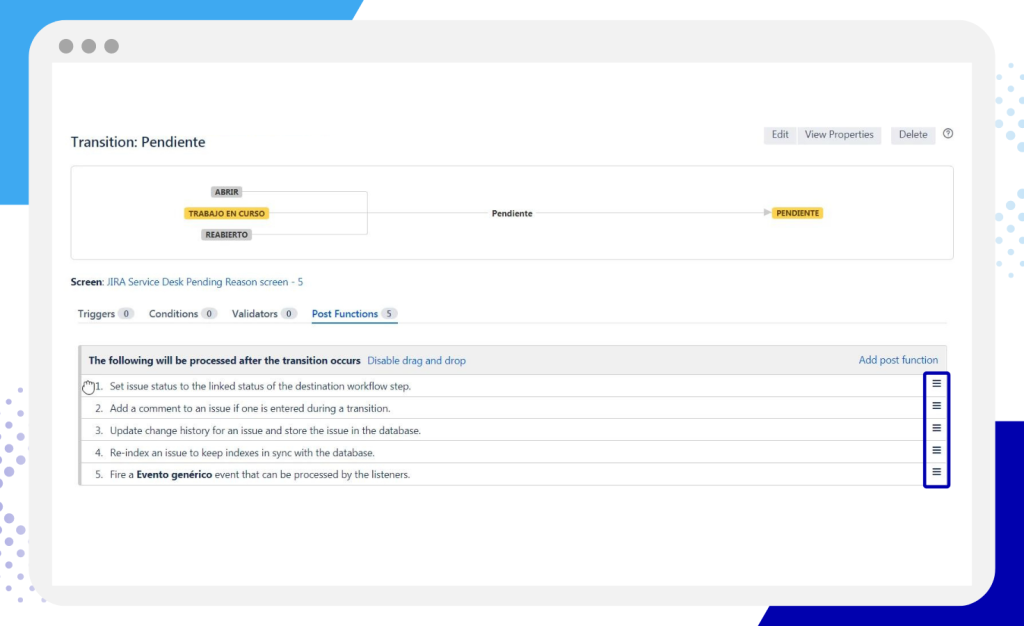Switch to the Triggers tab
Viewport: 1024px width, 626px height.
(96, 314)
